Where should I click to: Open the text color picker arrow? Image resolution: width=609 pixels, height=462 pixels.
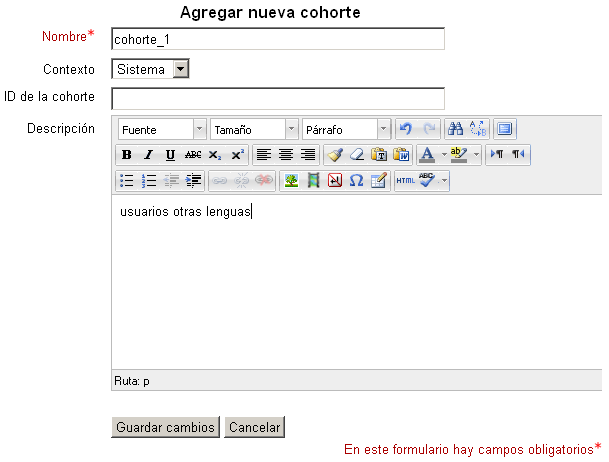tap(442, 155)
